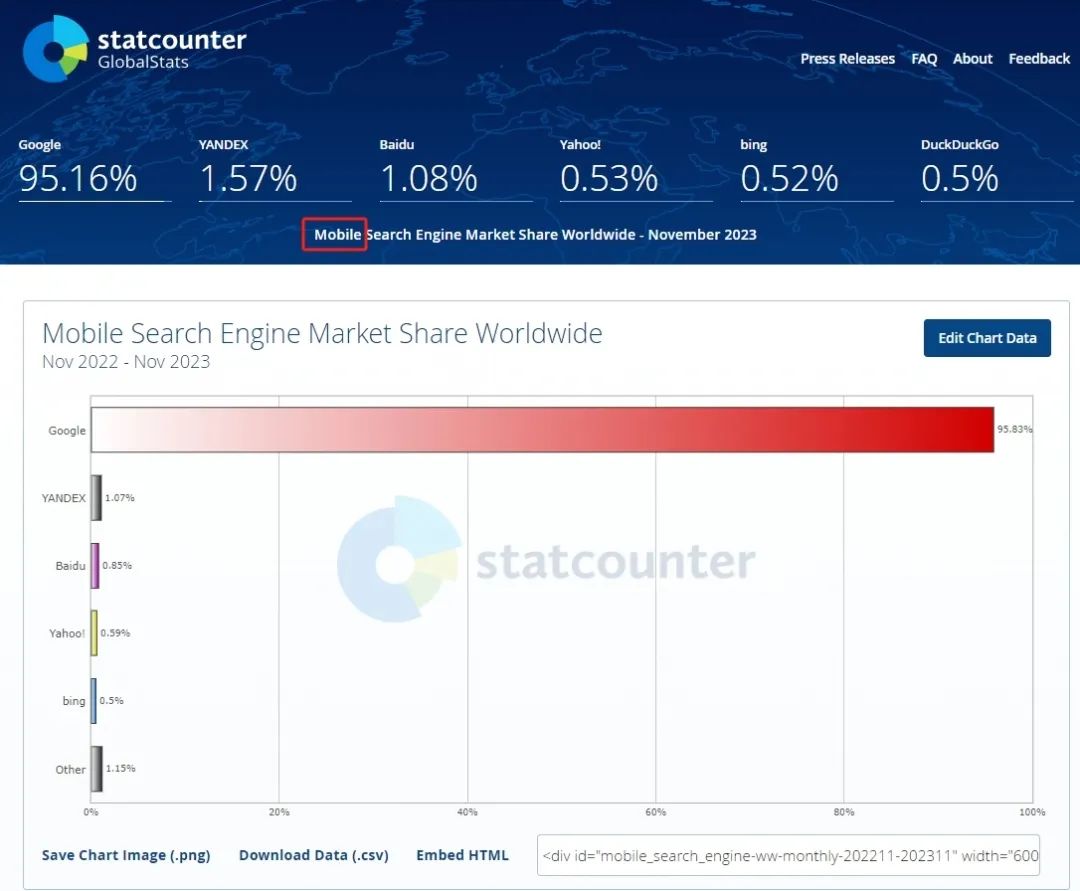
Task: Open the FAQ page
Action: [924, 59]
